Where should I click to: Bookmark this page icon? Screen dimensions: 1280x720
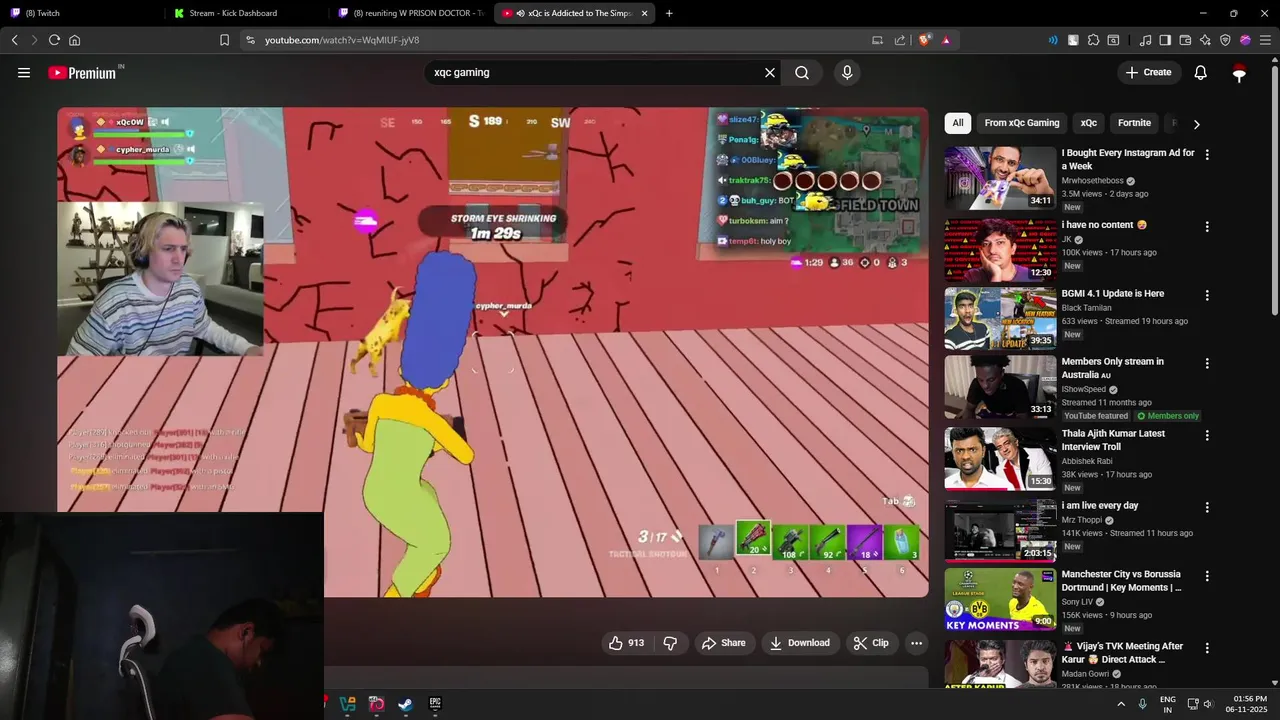tap(224, 40)
